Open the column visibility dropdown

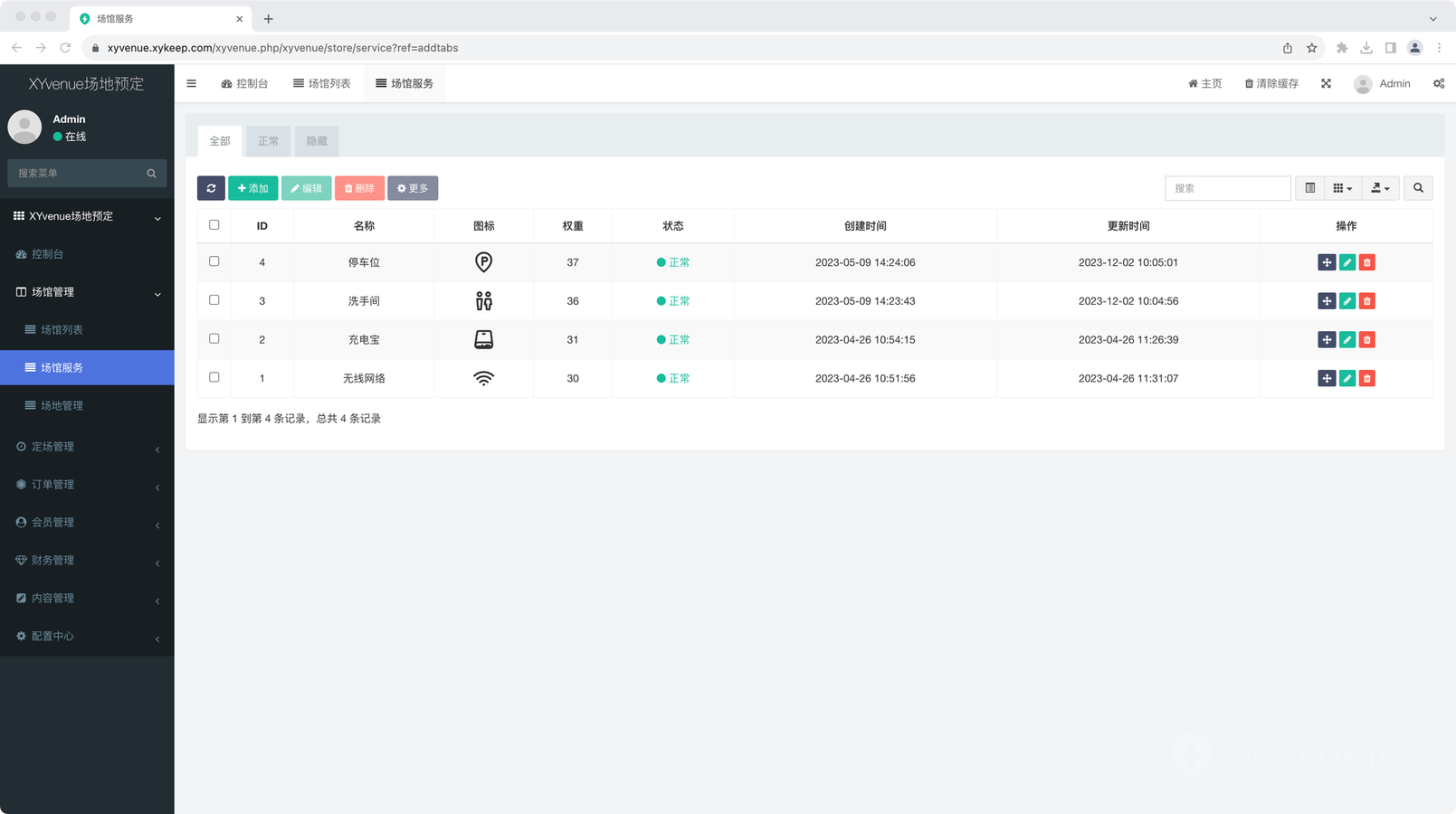click(1342, 188)
